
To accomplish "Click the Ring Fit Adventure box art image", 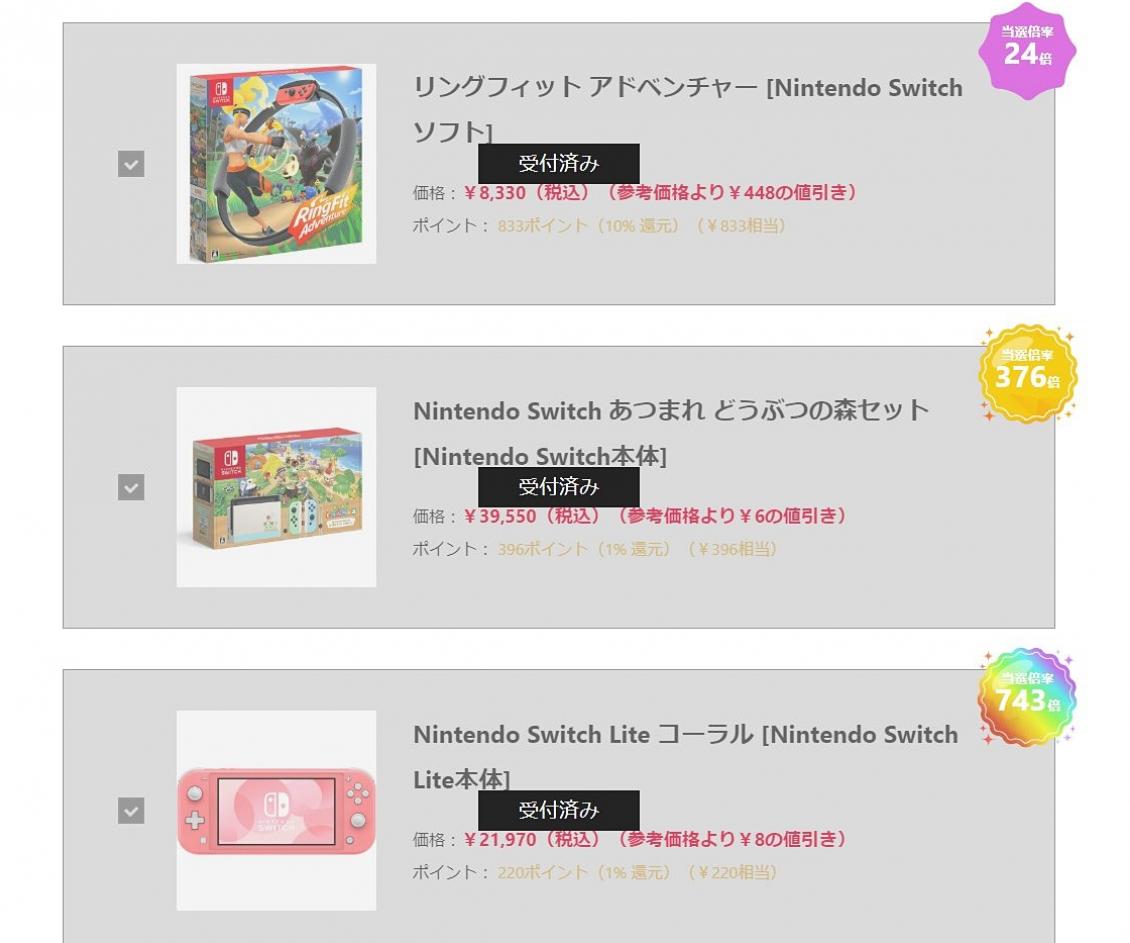I will (275, 163).
